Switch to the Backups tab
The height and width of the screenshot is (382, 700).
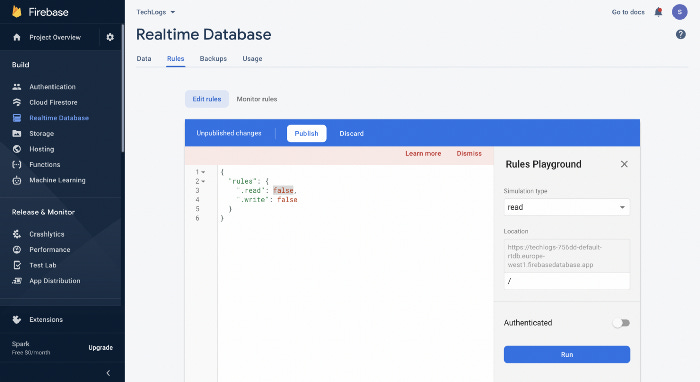click(213, 58)
